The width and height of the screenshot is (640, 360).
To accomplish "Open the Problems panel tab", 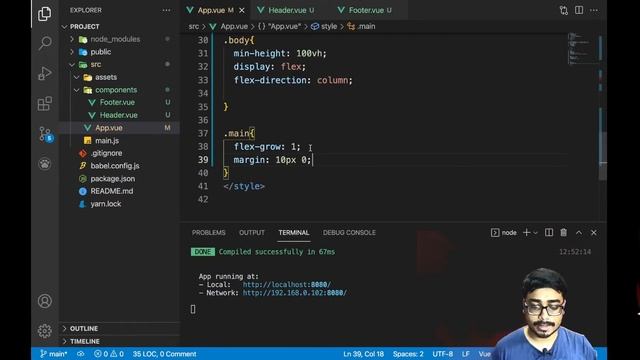I will click(209, 232).
